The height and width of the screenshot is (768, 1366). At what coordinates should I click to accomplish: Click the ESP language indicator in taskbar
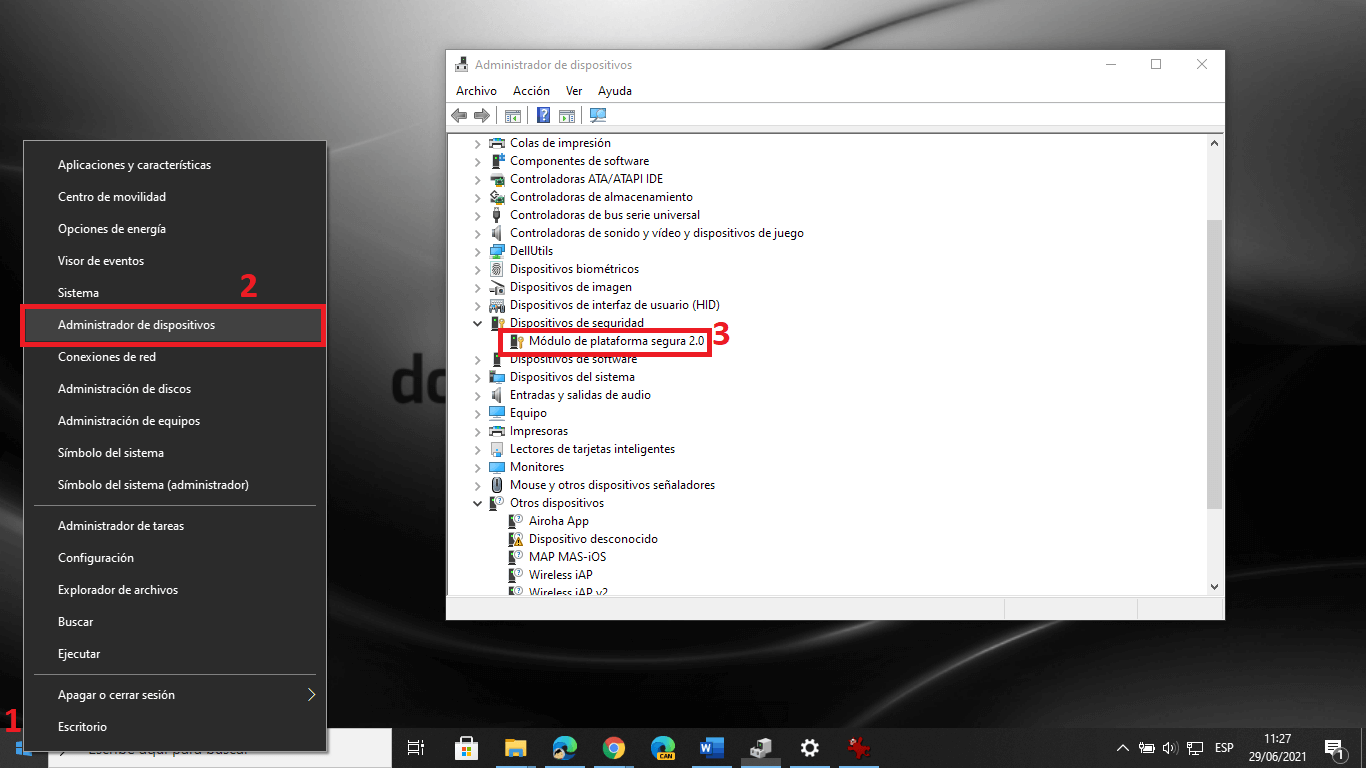point(1224,747)
